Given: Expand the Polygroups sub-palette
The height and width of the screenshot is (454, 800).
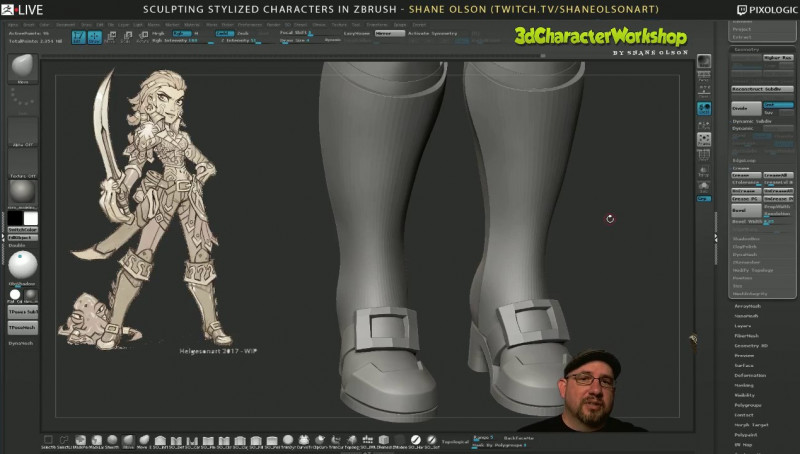Looking at the screenshot, I should point(748,405).
